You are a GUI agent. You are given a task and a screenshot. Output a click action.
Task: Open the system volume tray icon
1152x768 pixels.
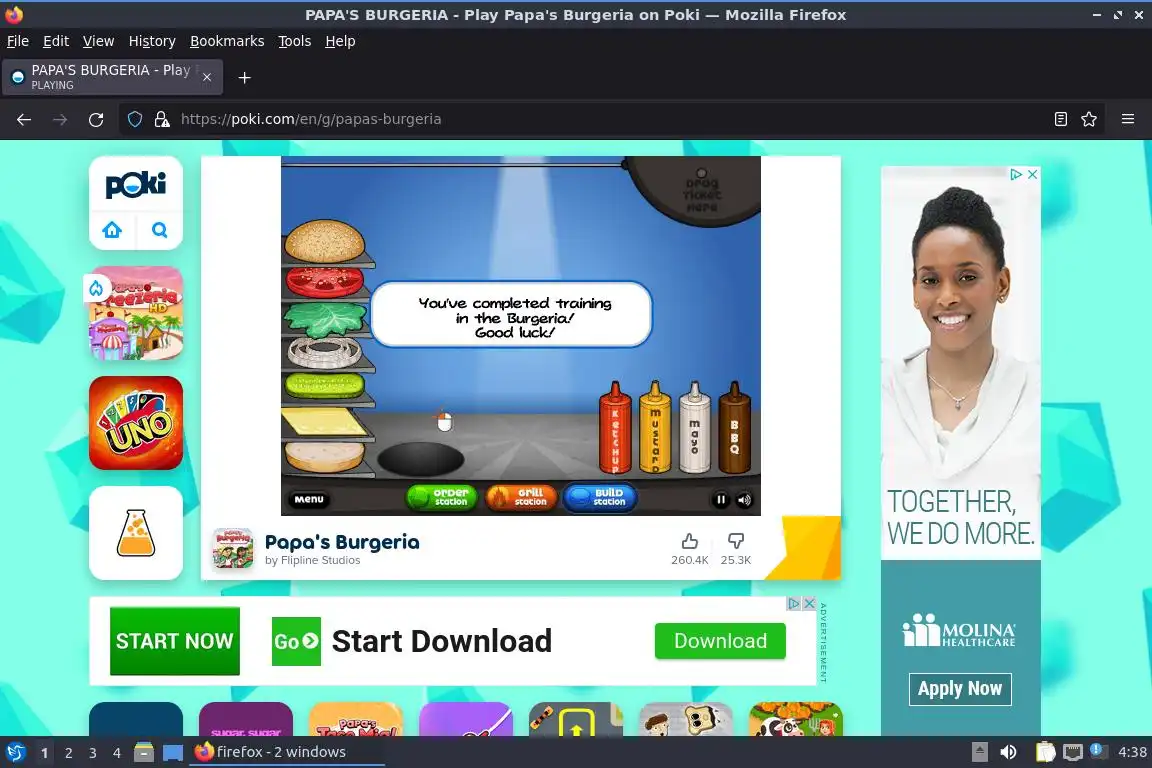pos(1008,752)
